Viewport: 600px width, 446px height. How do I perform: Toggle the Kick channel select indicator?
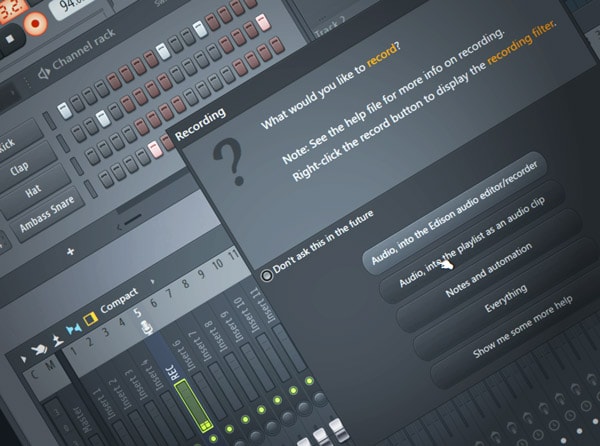[x=49, y=121]
